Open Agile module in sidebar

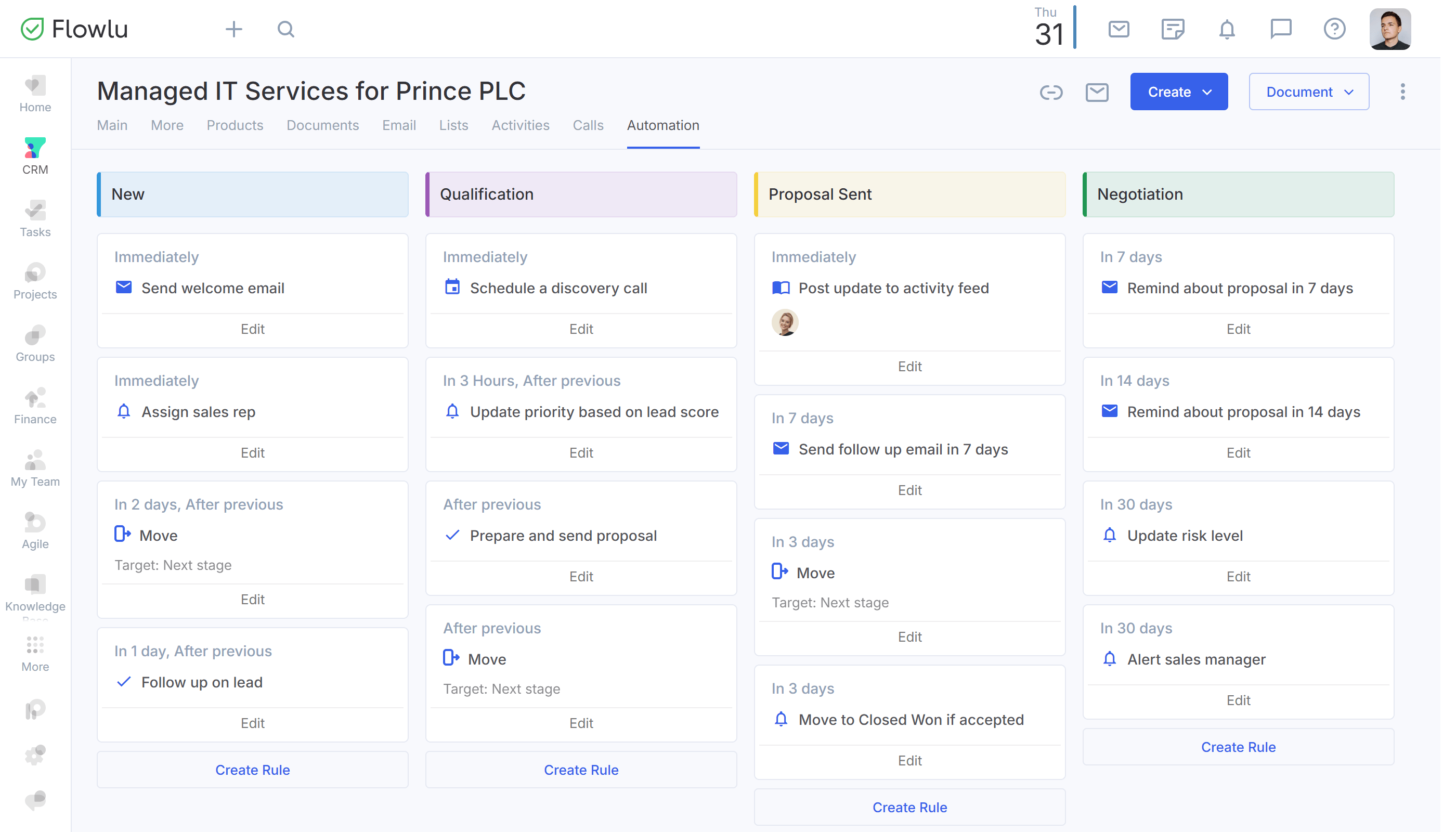click(35, 530)
